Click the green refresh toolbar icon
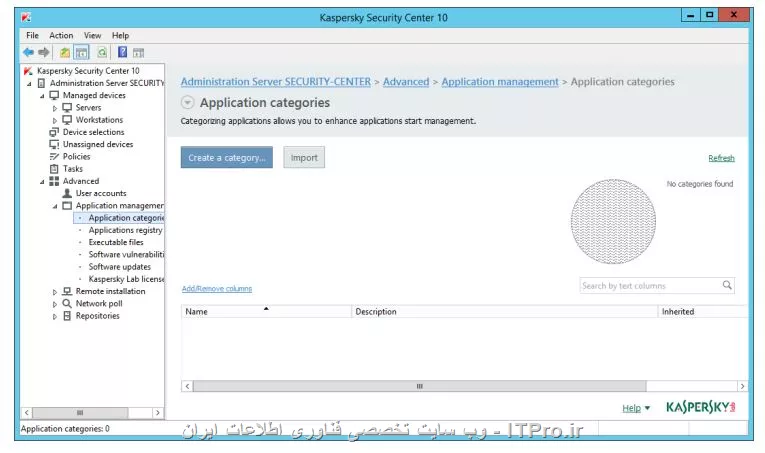 coord(101,52)
